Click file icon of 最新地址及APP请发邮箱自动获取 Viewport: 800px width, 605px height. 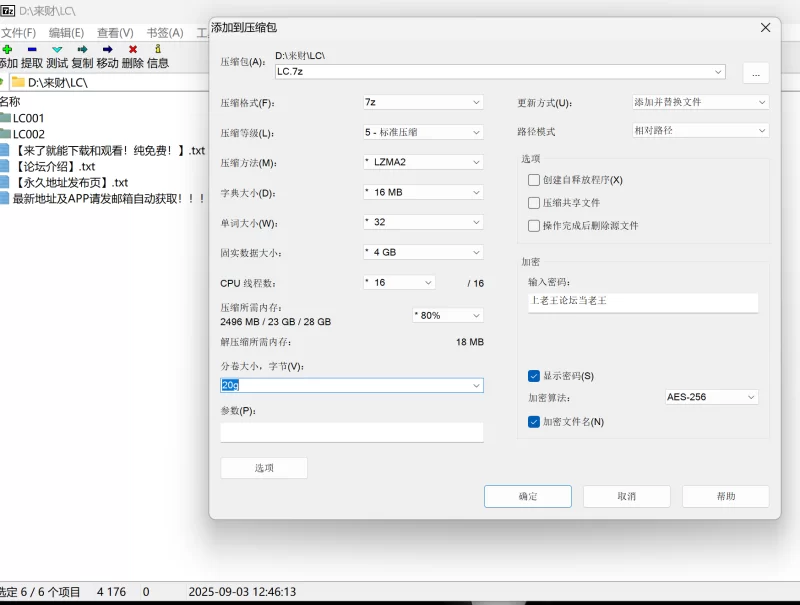tap(5, 198)
